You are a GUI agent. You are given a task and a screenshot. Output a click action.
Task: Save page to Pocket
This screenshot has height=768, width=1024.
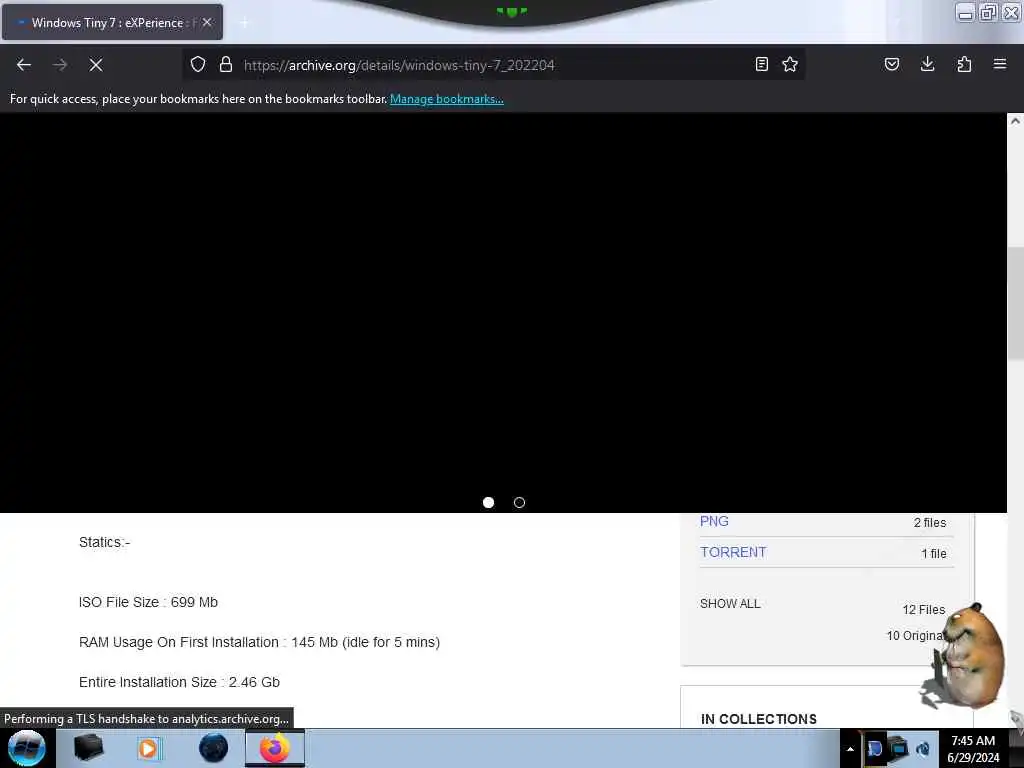[892, 64]
